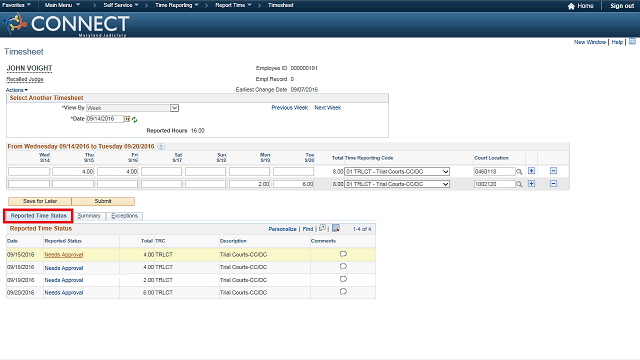640x360 pixels.
Task: Open comment bubble for 09/16/2016 row
Action: (343, 267)
